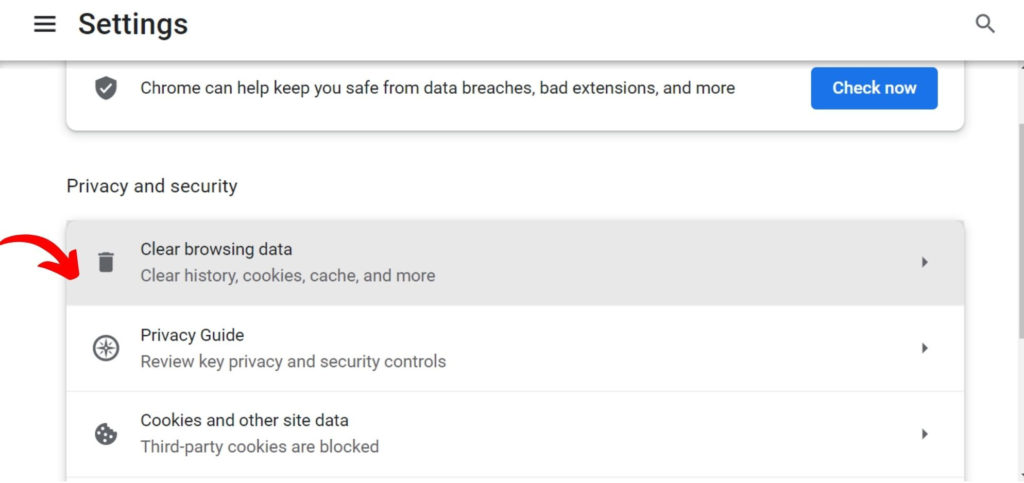
Task: Click the search settings magnifier icon
Action: 985,24
